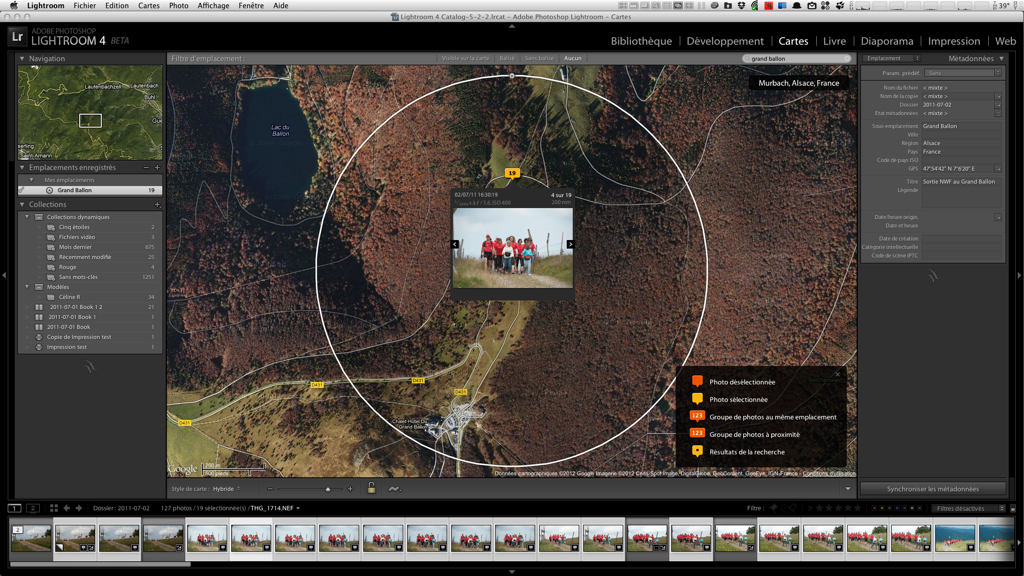Add a saved location with the plus icon
This screenshot has height=576, width=1024.
coord(157,168)
